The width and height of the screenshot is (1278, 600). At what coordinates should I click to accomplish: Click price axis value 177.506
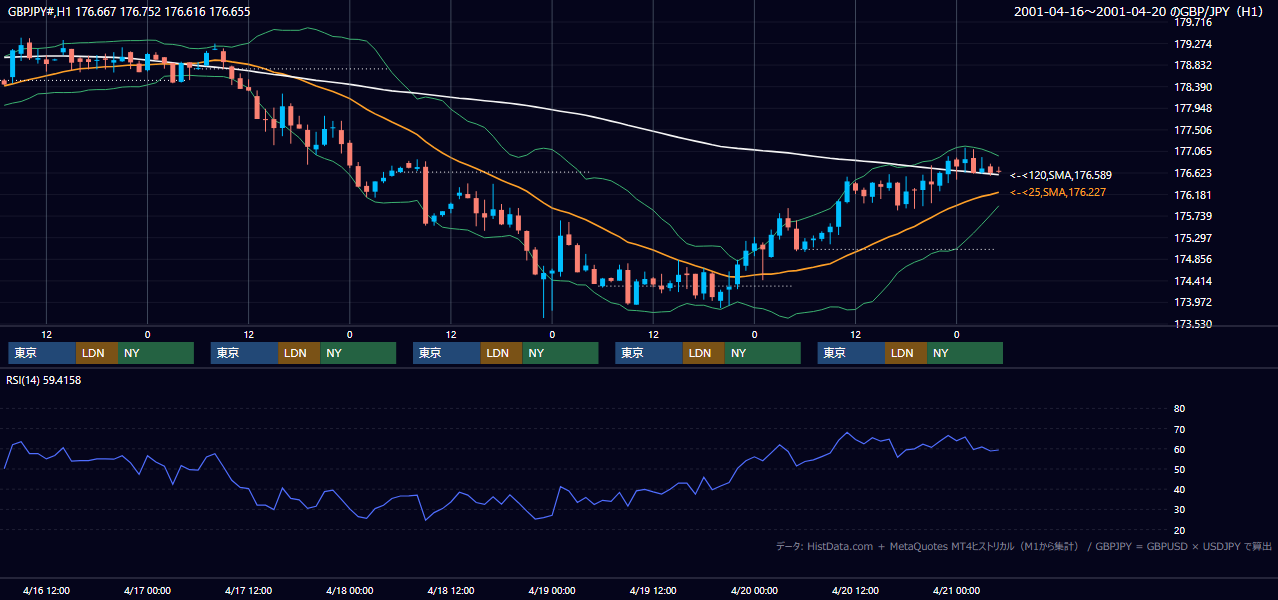coord(1192,130)
